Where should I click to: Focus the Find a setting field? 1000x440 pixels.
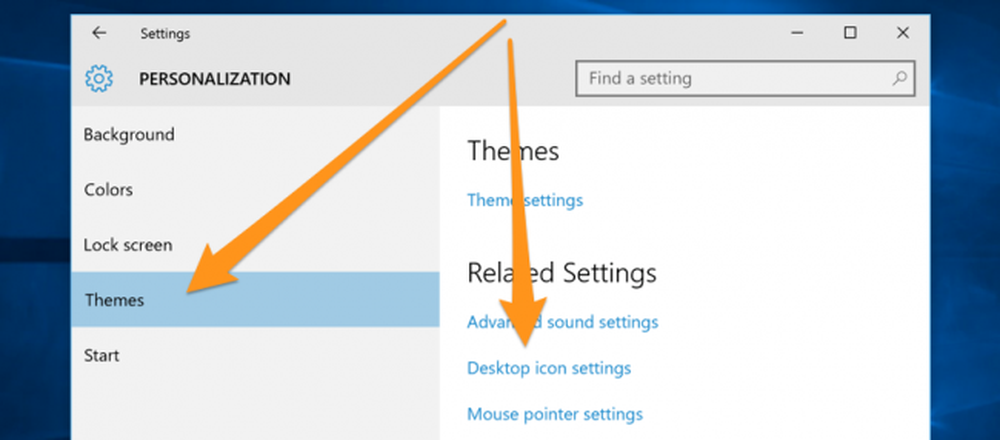coord(745,78)
